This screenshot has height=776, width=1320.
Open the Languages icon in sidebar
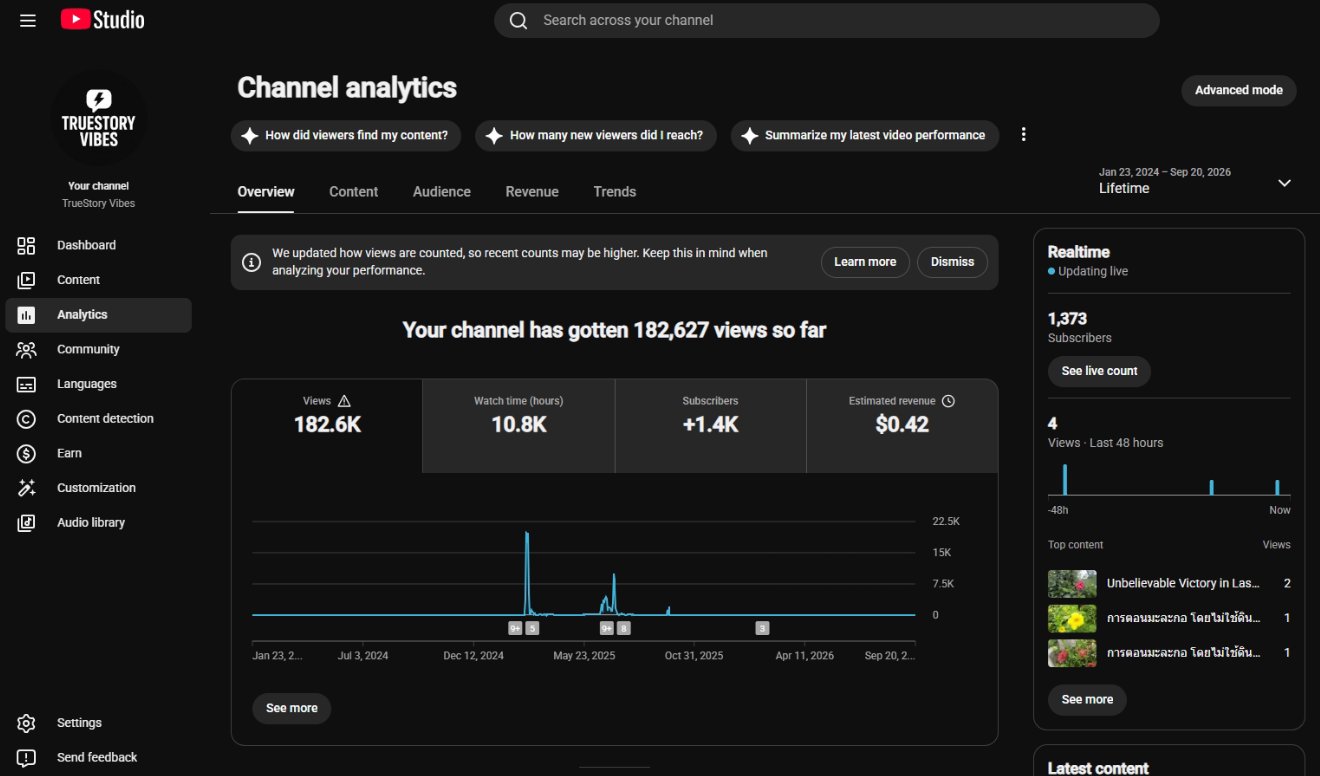26,384
